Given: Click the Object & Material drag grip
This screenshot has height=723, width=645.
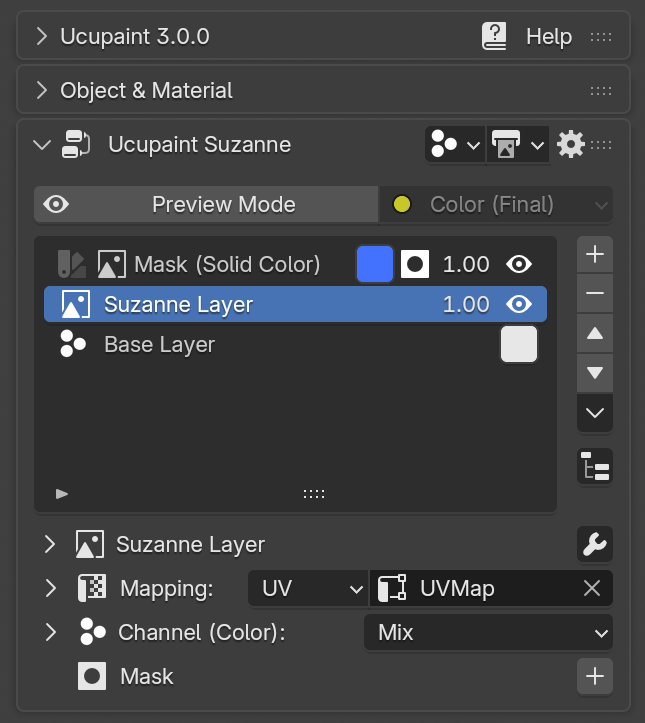Looking at the screenshot, I should (x=601, y=91).
